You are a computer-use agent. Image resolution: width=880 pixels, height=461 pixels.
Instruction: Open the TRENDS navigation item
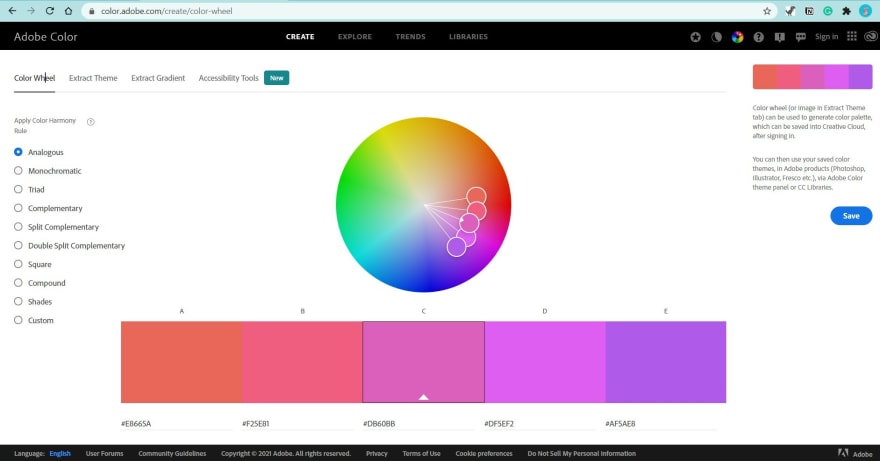pos(410,36)
